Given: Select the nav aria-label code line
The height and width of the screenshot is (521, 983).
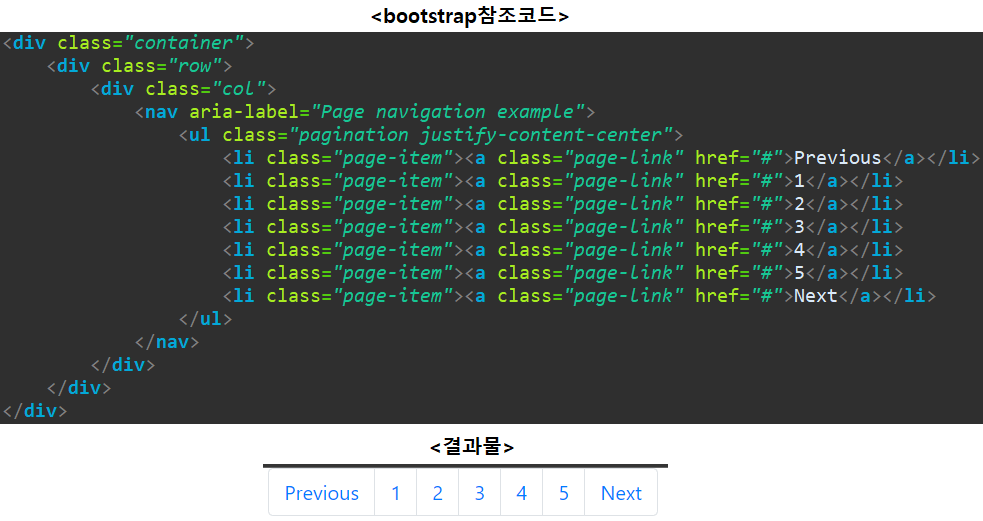Looking at the screenshot, I should (x=365, y=112).
